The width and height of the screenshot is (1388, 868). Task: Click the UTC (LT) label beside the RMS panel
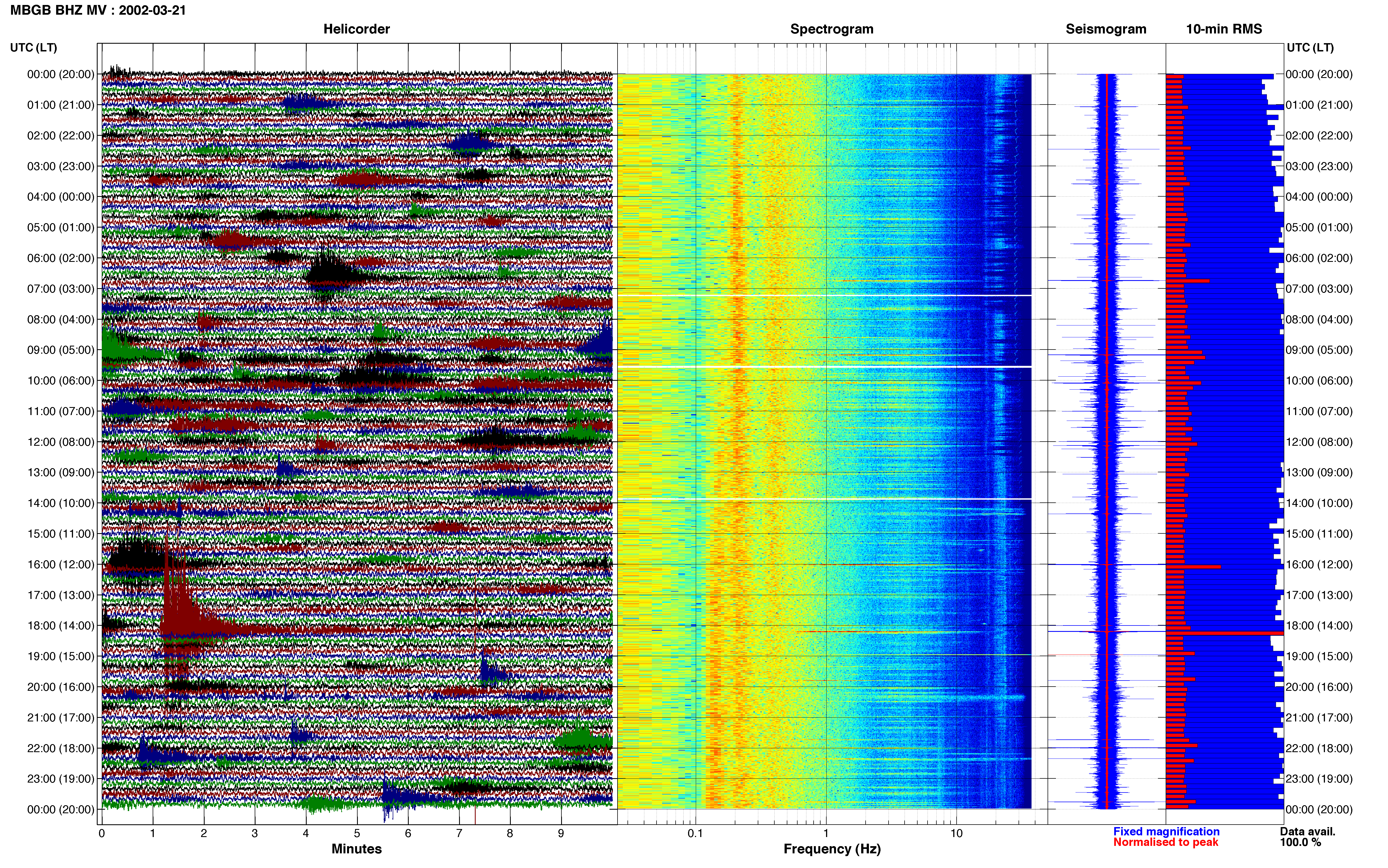pyautogui.click(x=1310, y=48)
